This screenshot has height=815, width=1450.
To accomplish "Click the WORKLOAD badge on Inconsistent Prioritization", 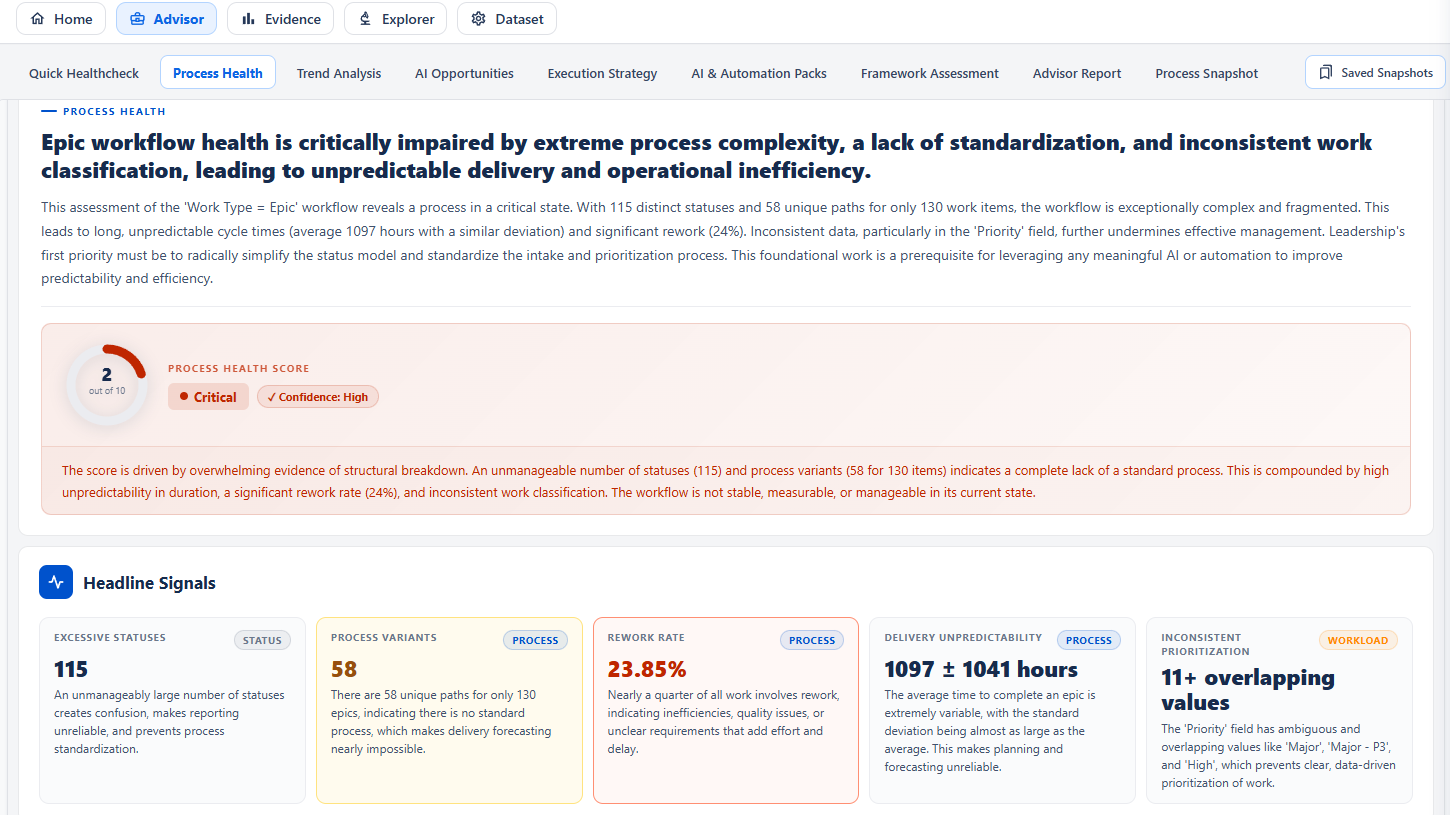I will coord(1358,638).
